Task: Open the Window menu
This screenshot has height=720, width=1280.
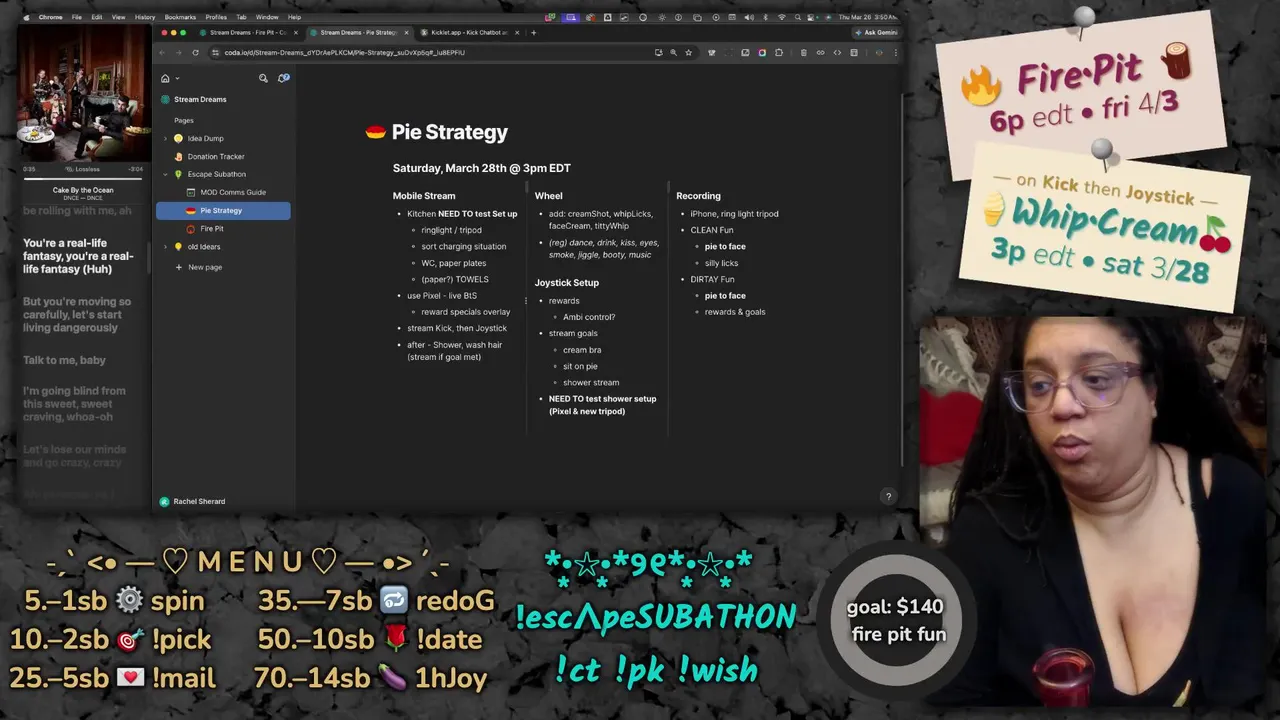Action: pyautogui.click(x=267, y=17)
